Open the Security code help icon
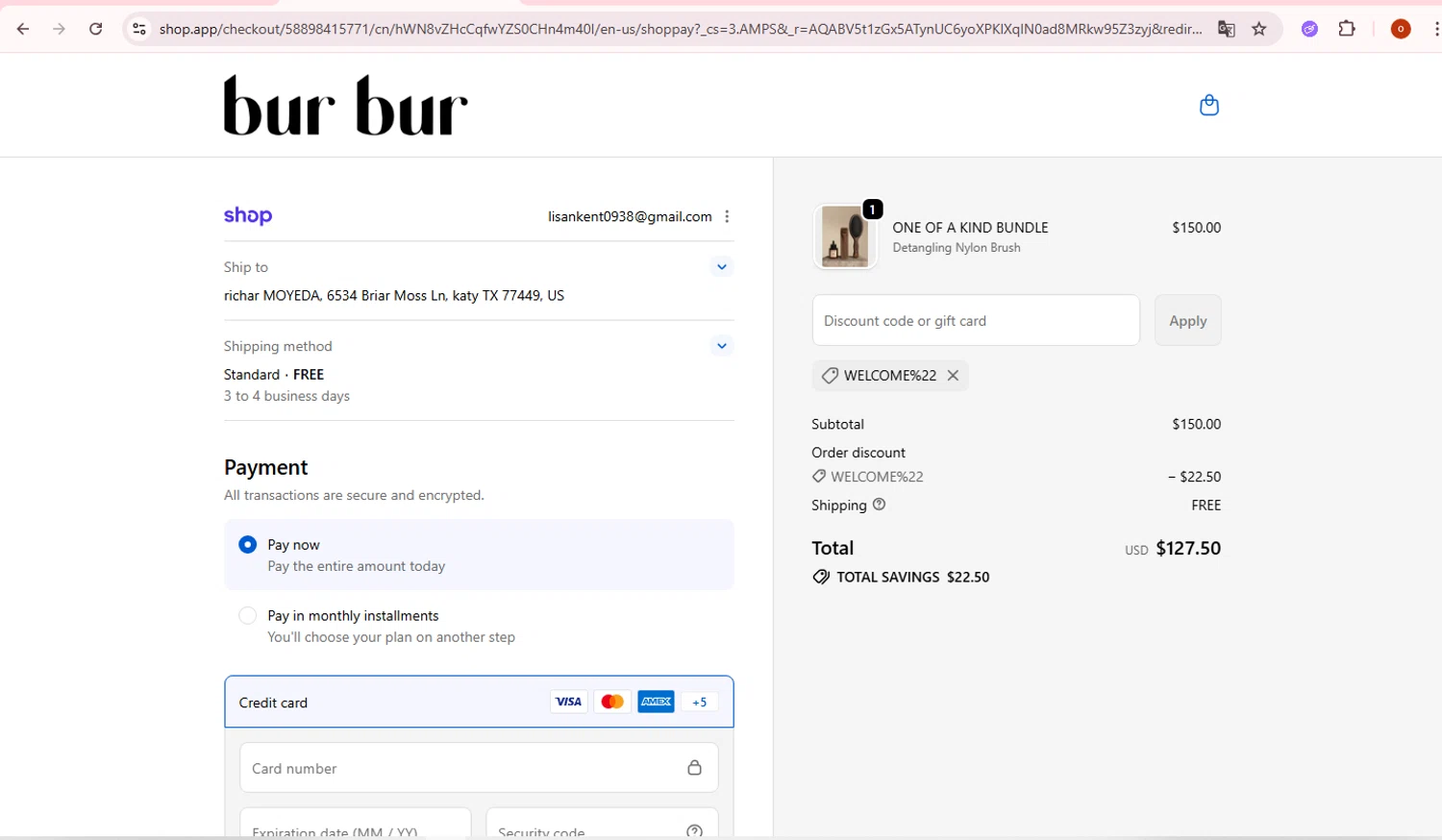1442x840 pixels. (694, 831)
